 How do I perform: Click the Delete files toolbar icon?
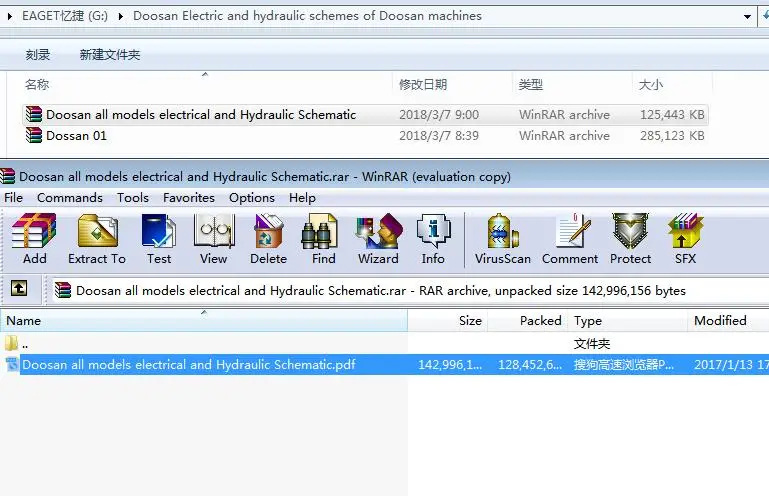pos(268,239)
